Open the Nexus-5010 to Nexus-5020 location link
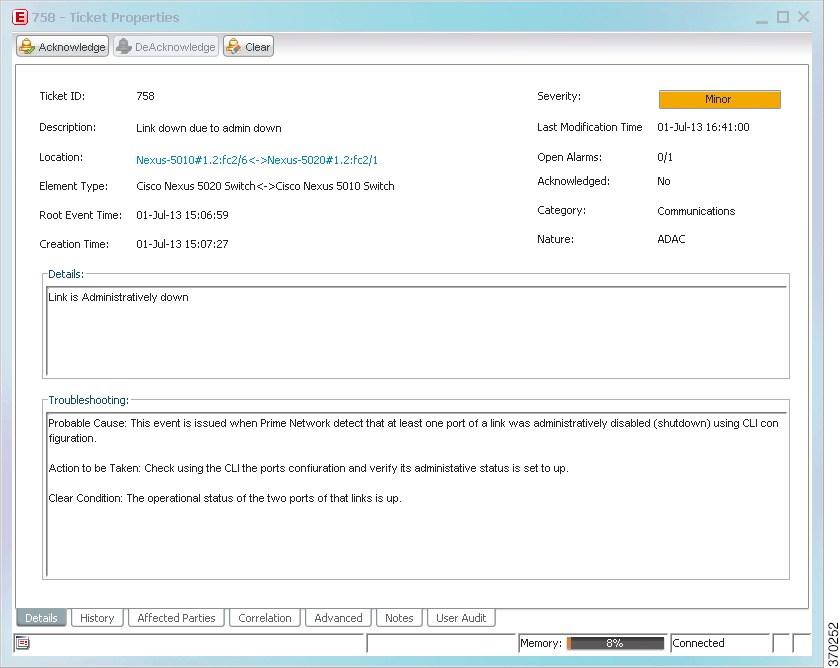This screenshot has width=840, height=668. tap(257, 160)
